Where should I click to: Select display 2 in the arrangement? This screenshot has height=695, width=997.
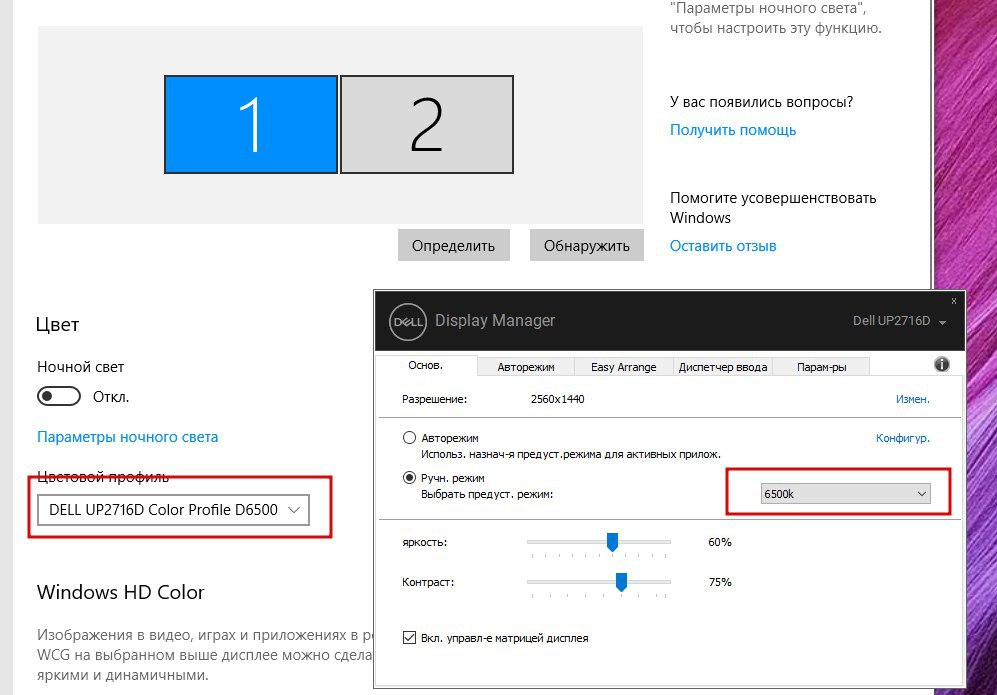pyautogui.click(x=427, y=125)
